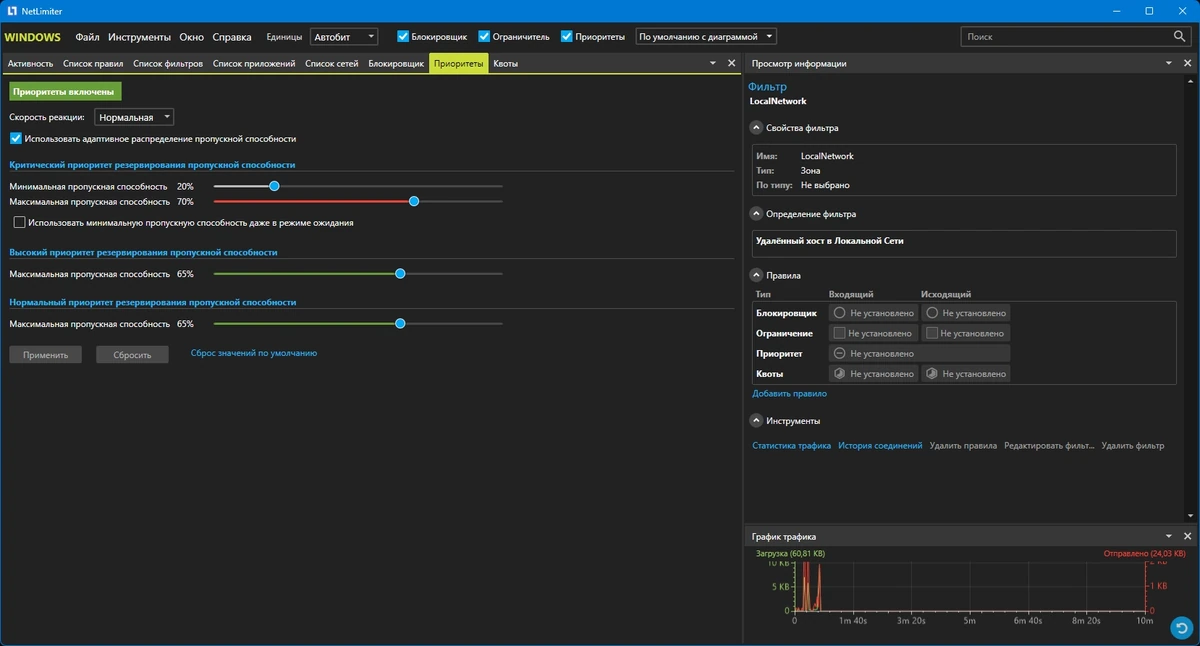Click the Приоритет rule Не установлено icon
Screen dimensions: 1200x646
[840, 353]
